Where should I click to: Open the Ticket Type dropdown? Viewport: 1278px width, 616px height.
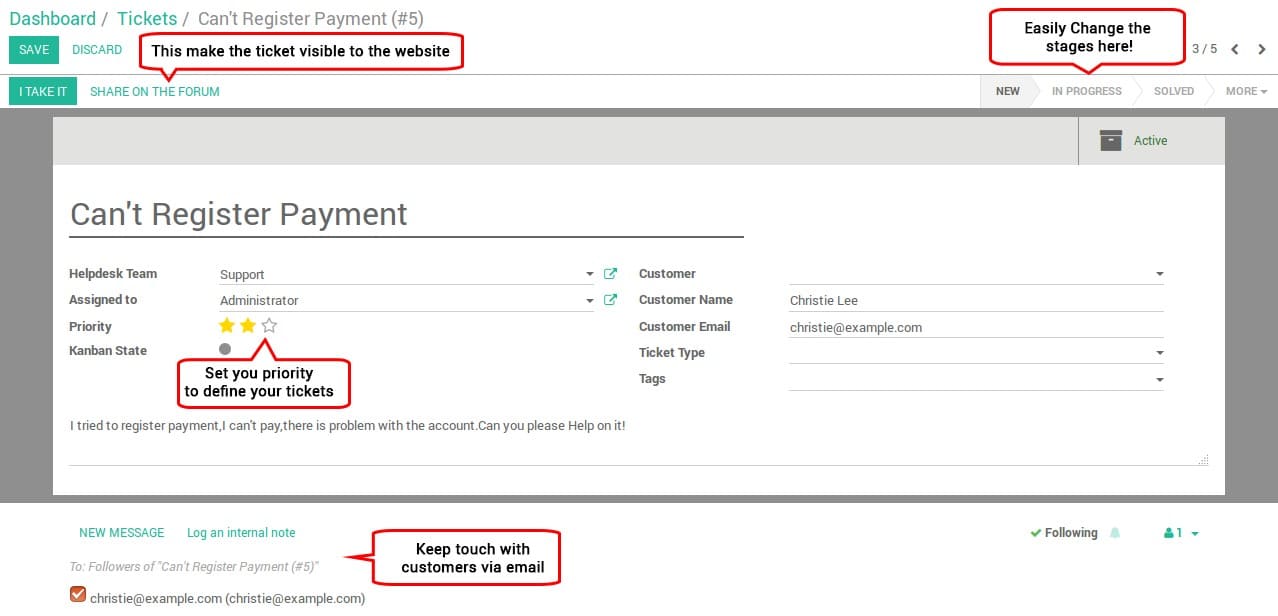[1159, 352]
